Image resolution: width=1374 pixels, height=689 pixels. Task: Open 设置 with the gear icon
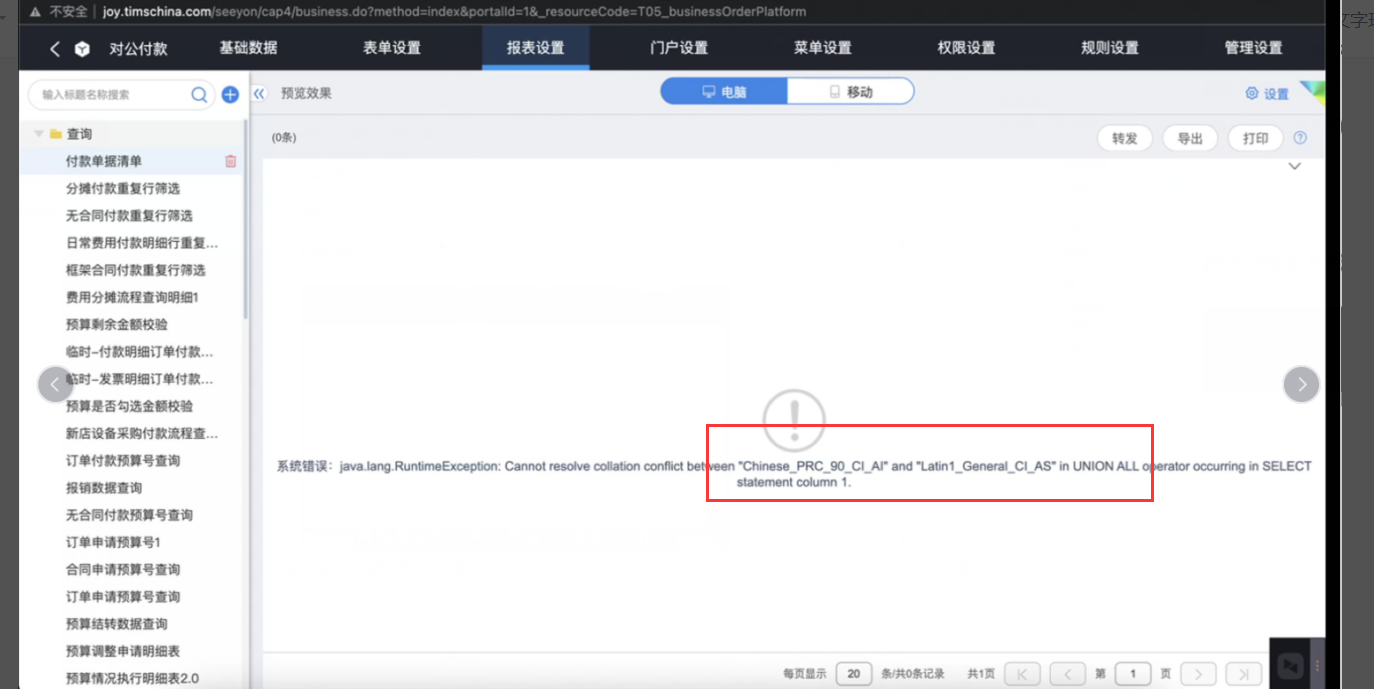pos(1266,94)
